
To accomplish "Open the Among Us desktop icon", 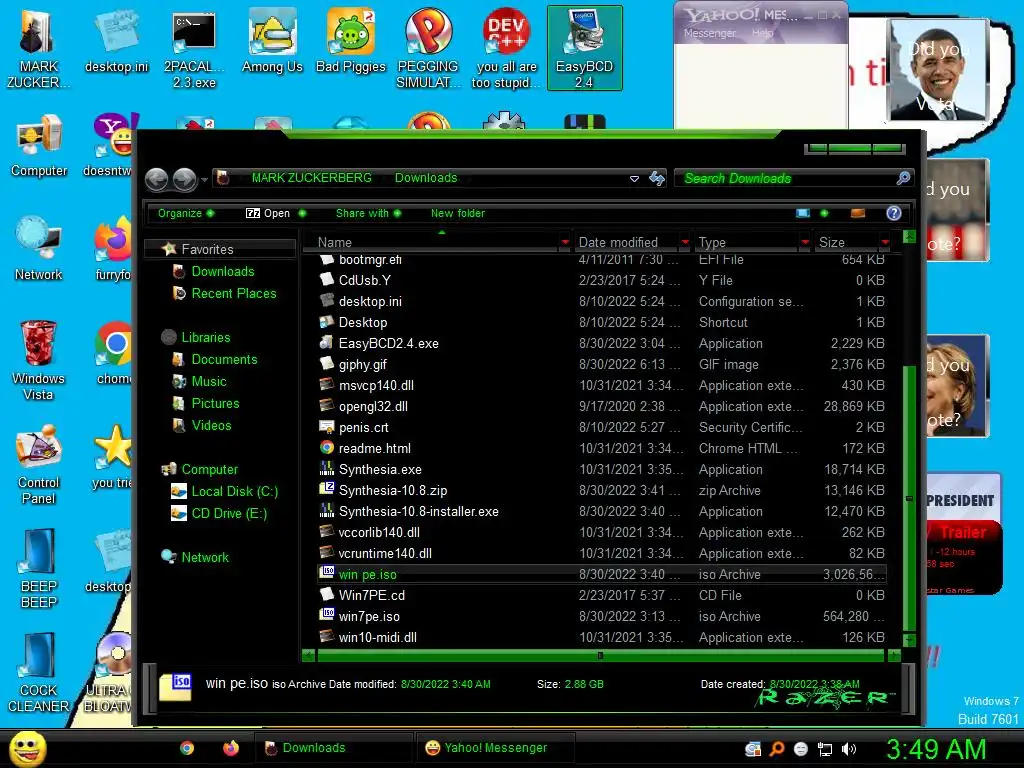I will tap(272, 41).
